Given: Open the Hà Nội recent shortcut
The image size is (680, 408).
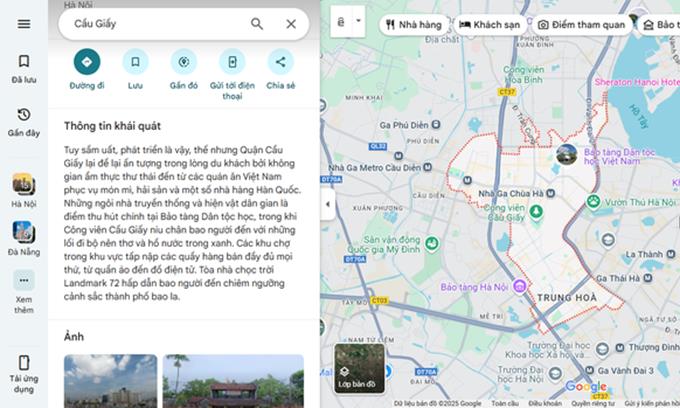Looking at the screenshot, I should click(24, 190).
